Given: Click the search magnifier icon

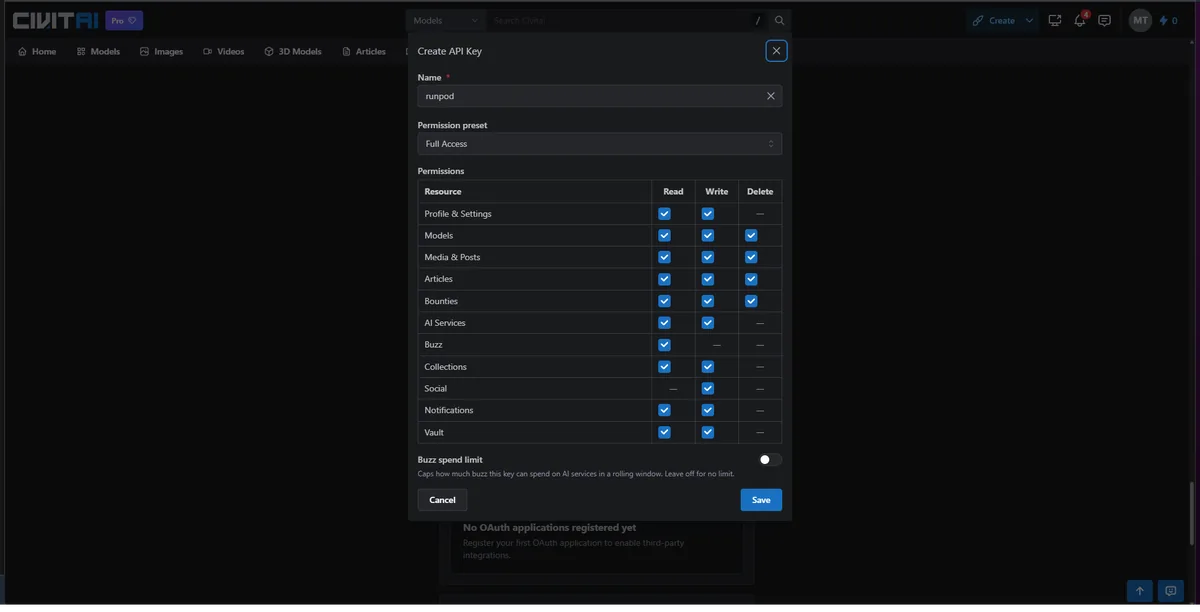Looking at the screenshot, I should click(x=780, y=20).
